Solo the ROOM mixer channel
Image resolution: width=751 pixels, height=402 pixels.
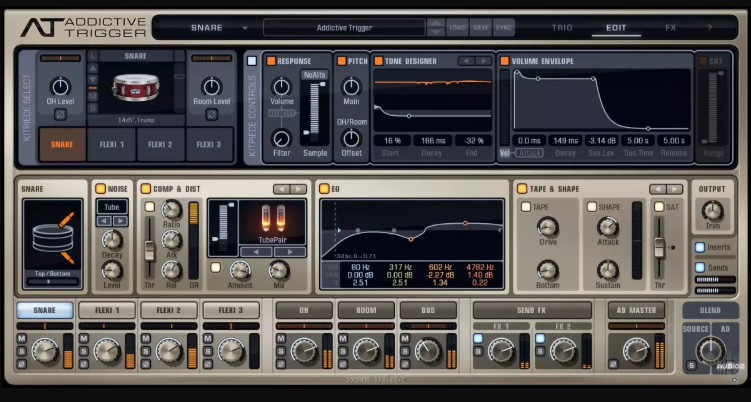(343, 351)
